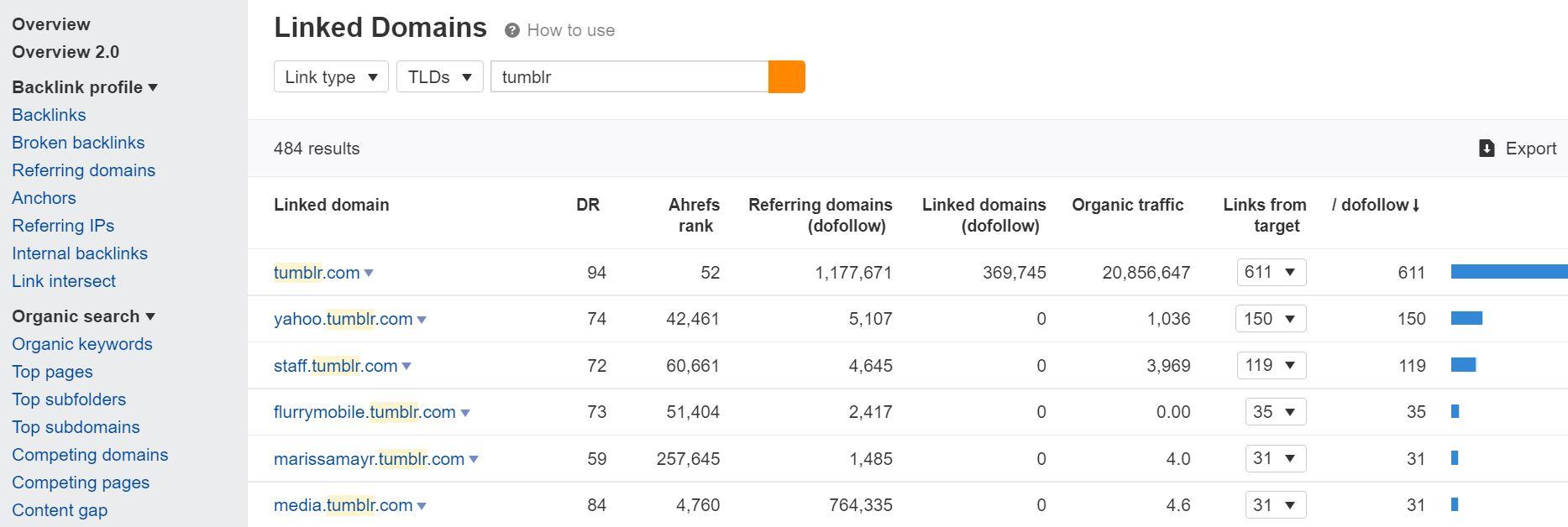This screenshot has height=527, width=1568.
Task: Go to Top subfolders report
Action: click(69, 399)
